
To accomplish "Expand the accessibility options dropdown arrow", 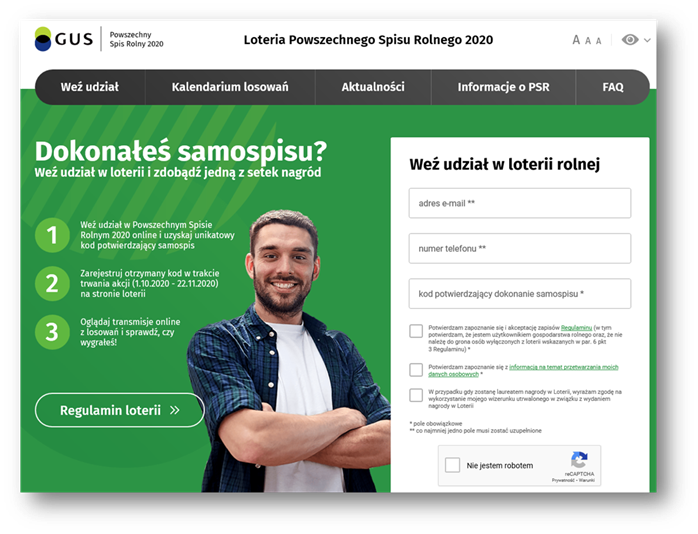I will tap(647, 41).
